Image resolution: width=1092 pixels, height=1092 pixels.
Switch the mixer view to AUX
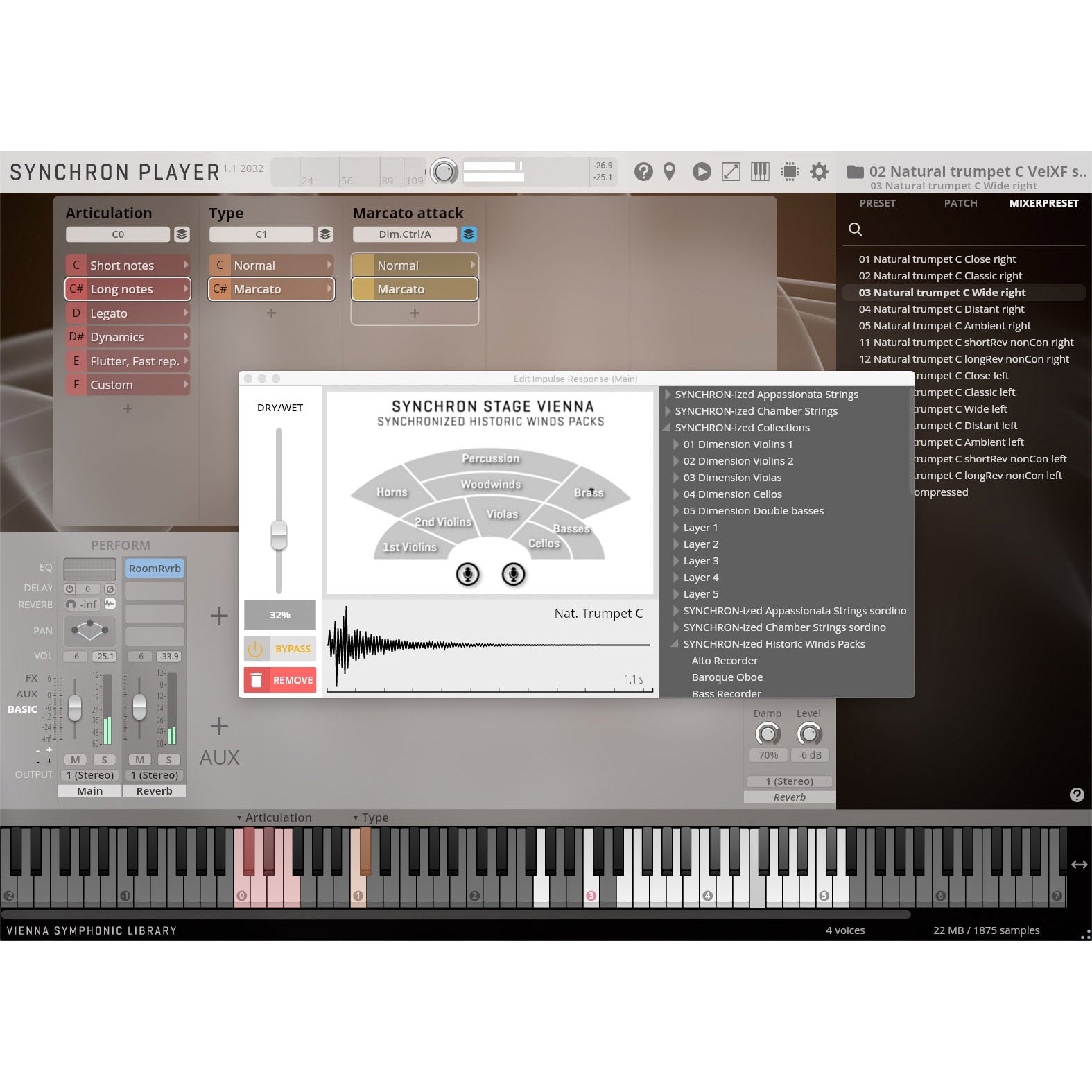[27, 693]
